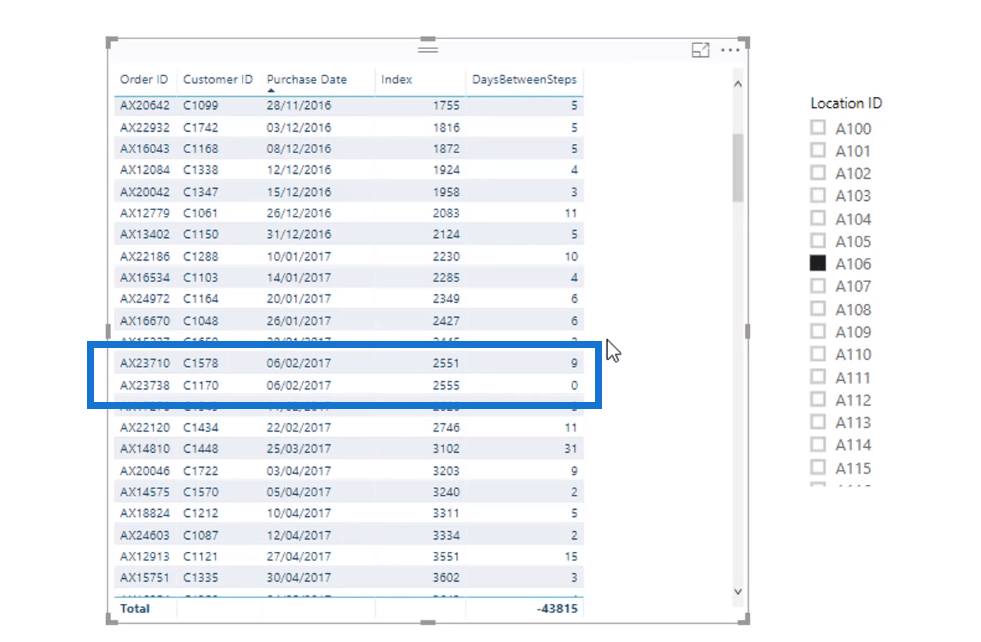Viewport: 981px width, 642px height.
Task: Check the A104 location checkbox
Action: [x=818, y=218]
